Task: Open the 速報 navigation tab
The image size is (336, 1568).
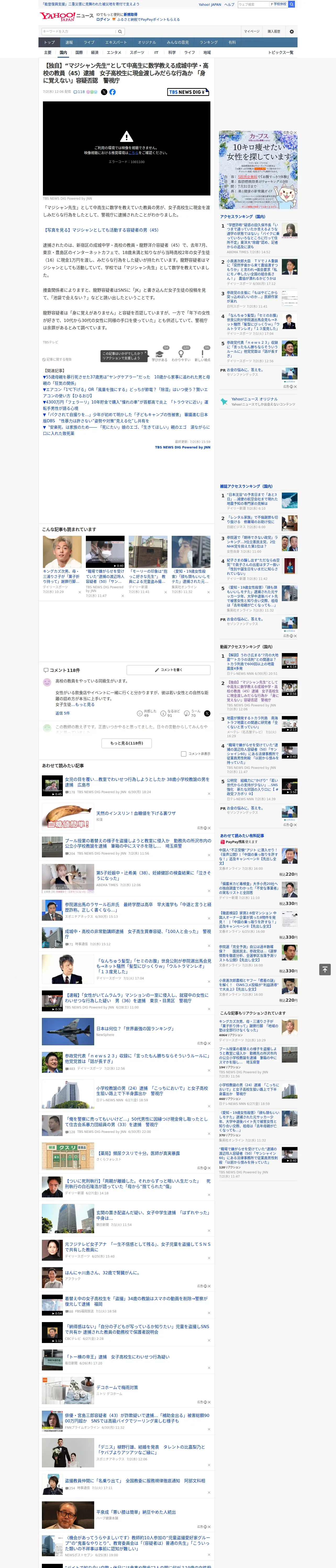Action: coord(69,43)
